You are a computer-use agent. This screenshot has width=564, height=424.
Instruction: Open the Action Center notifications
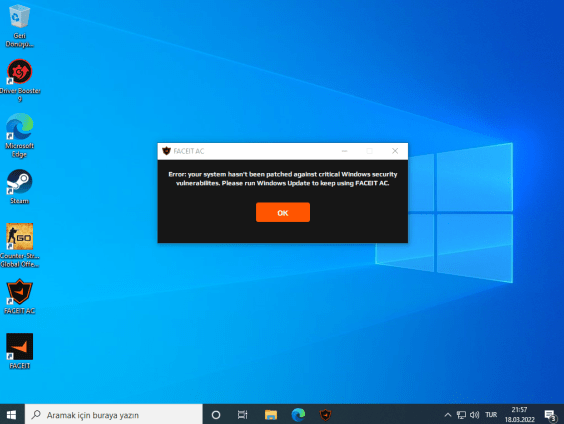550,415
